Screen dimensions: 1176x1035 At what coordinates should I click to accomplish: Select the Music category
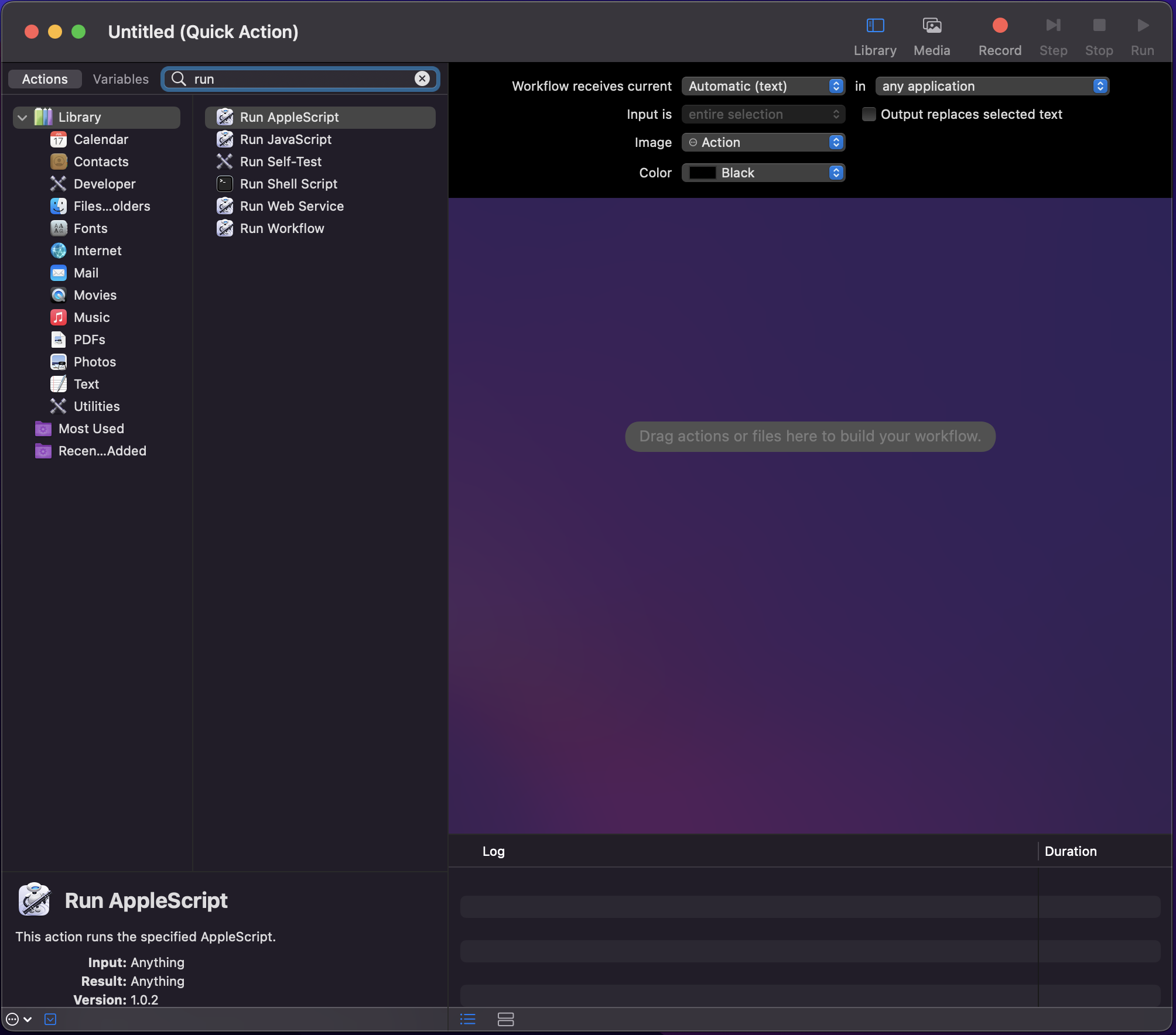[x=91, y=317]
